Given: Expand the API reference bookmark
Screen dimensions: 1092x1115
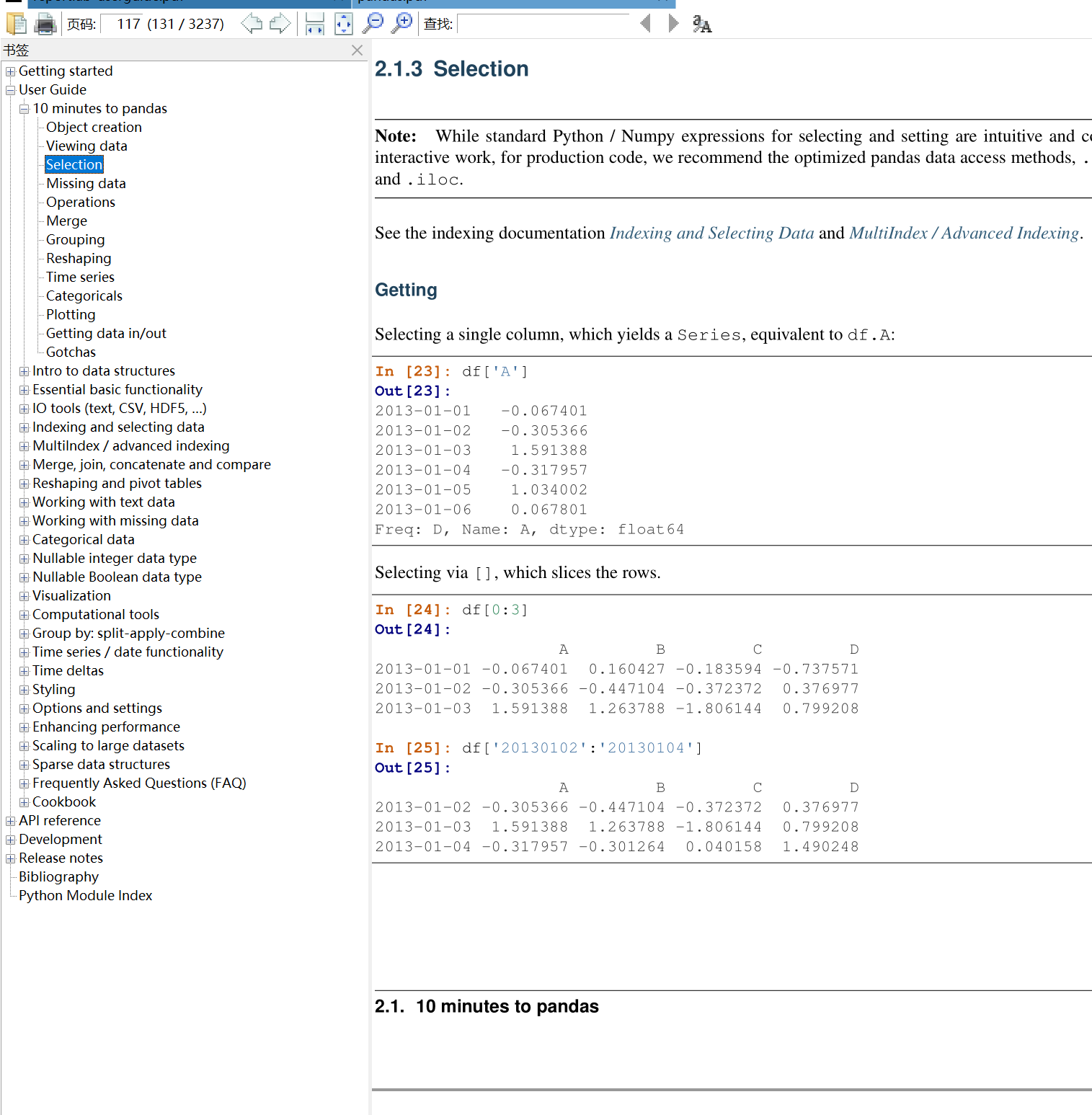Looking at the screenshot, I should point(10,821).
